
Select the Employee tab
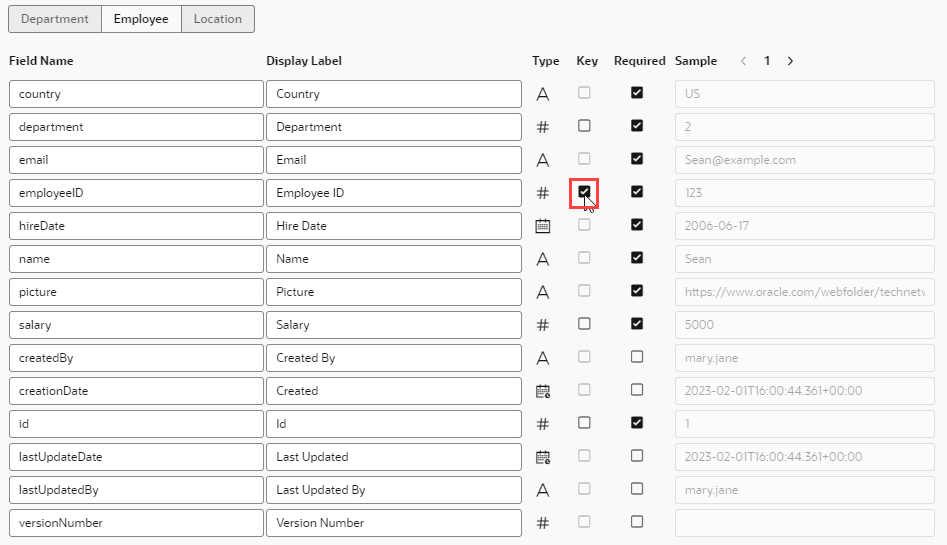pos(141,19)
